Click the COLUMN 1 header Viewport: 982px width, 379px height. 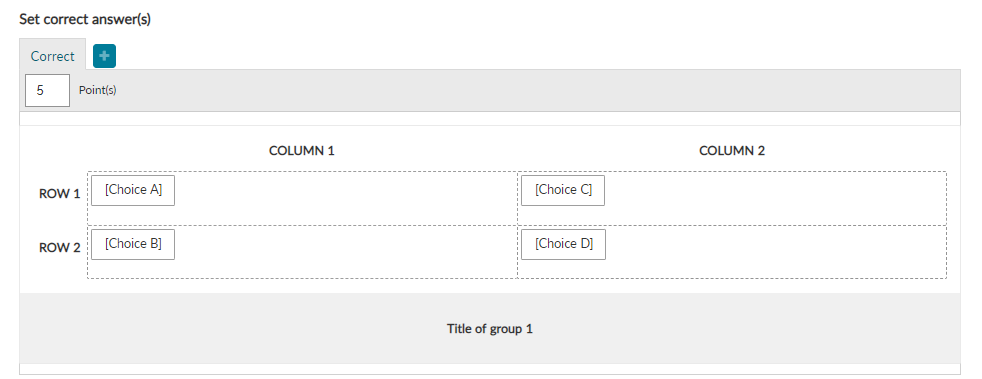(302, 150)
